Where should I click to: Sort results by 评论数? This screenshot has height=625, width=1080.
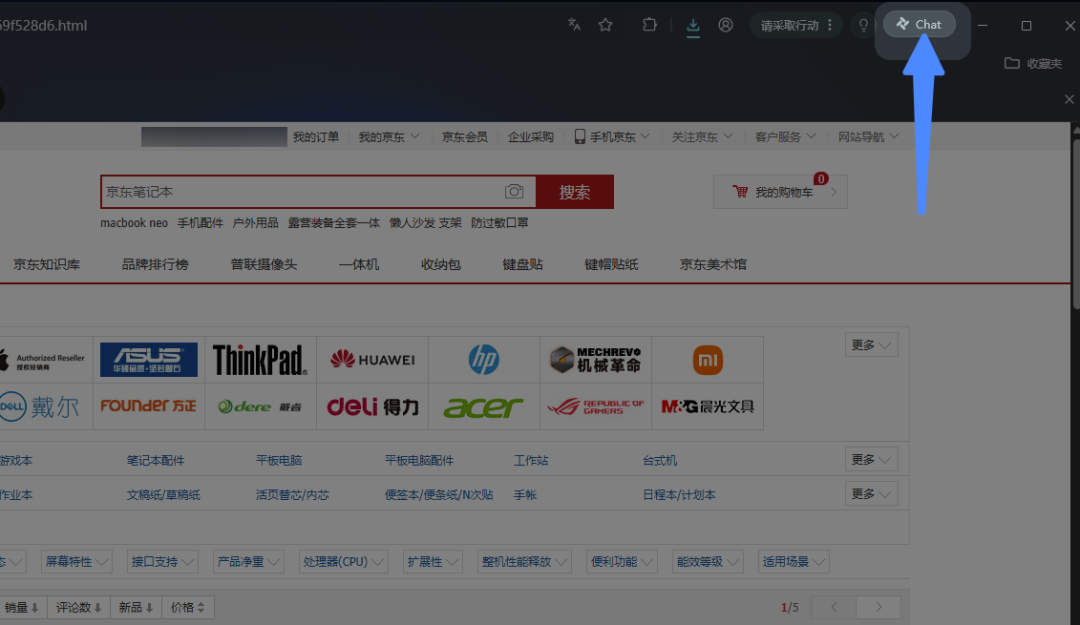click(79, 607)
